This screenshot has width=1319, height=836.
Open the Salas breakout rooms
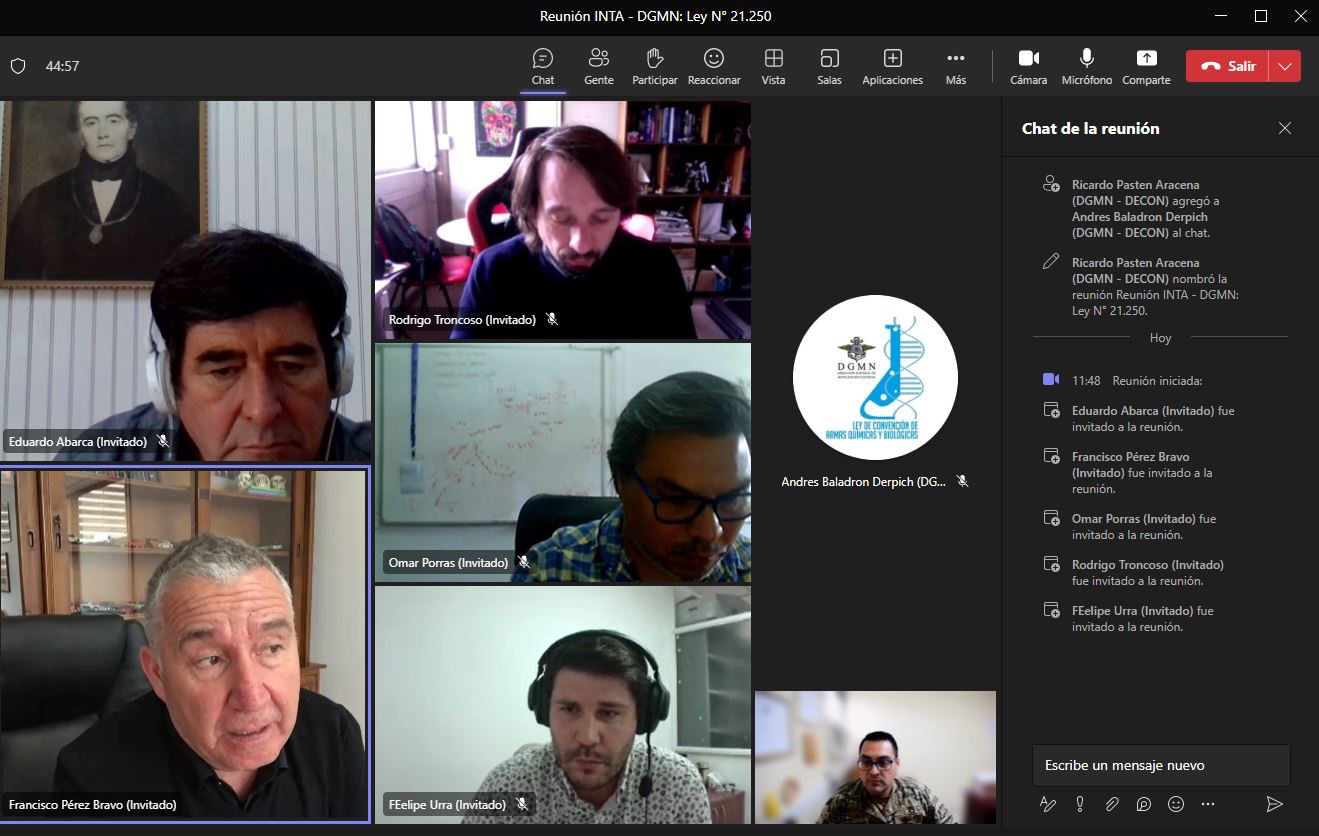[829, 66]
